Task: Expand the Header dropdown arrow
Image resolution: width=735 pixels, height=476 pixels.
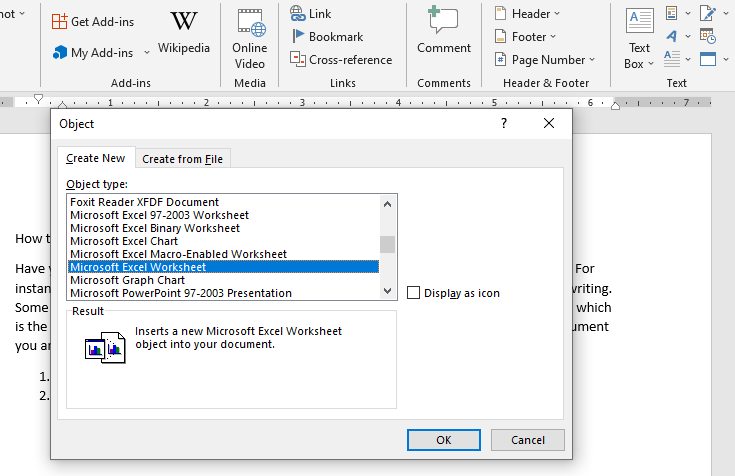Action: pyautogui.click(x=557, y=14)
